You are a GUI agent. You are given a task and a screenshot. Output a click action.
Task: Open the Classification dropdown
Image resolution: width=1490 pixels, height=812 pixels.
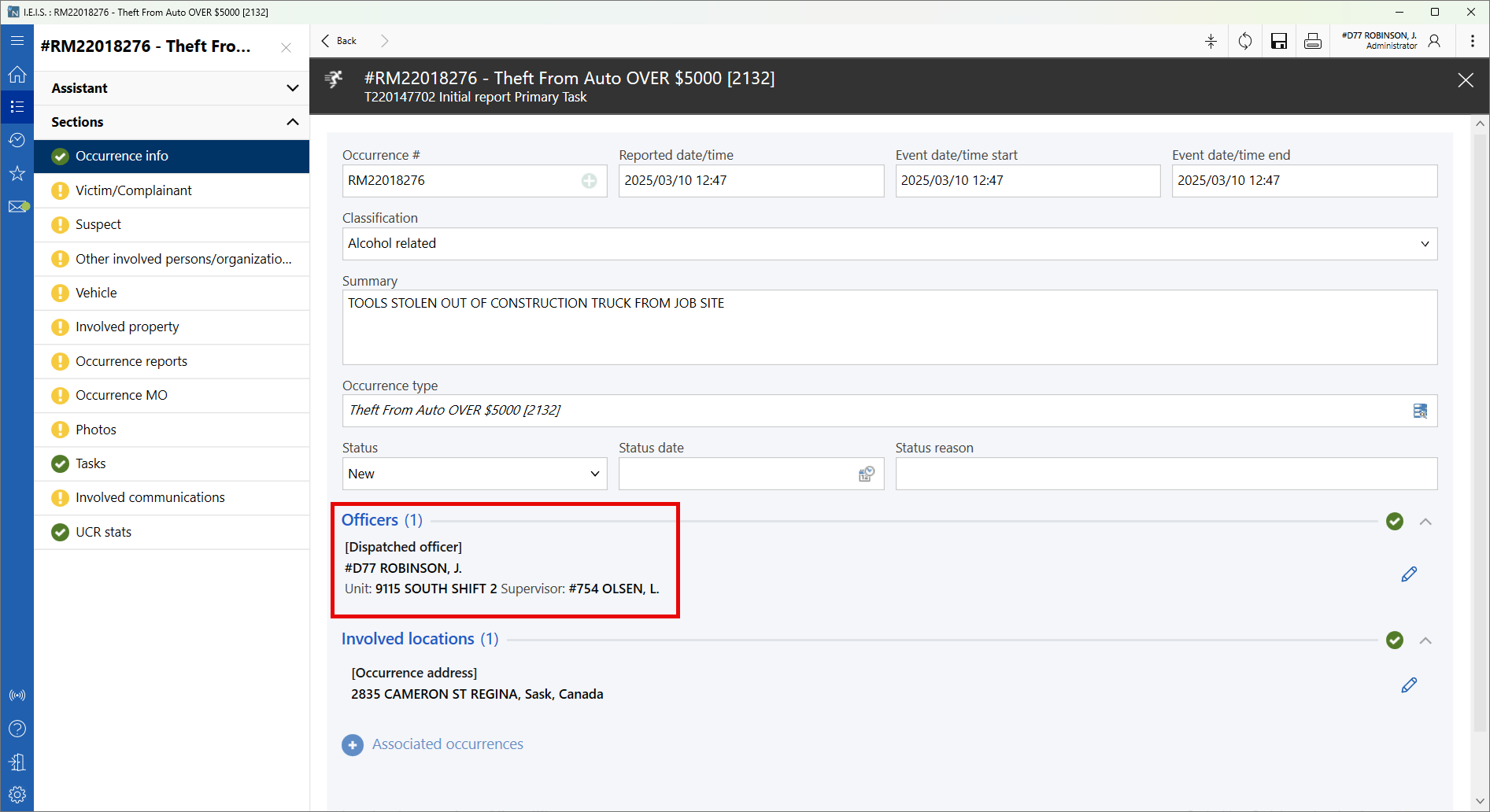(x=889, y=244)
